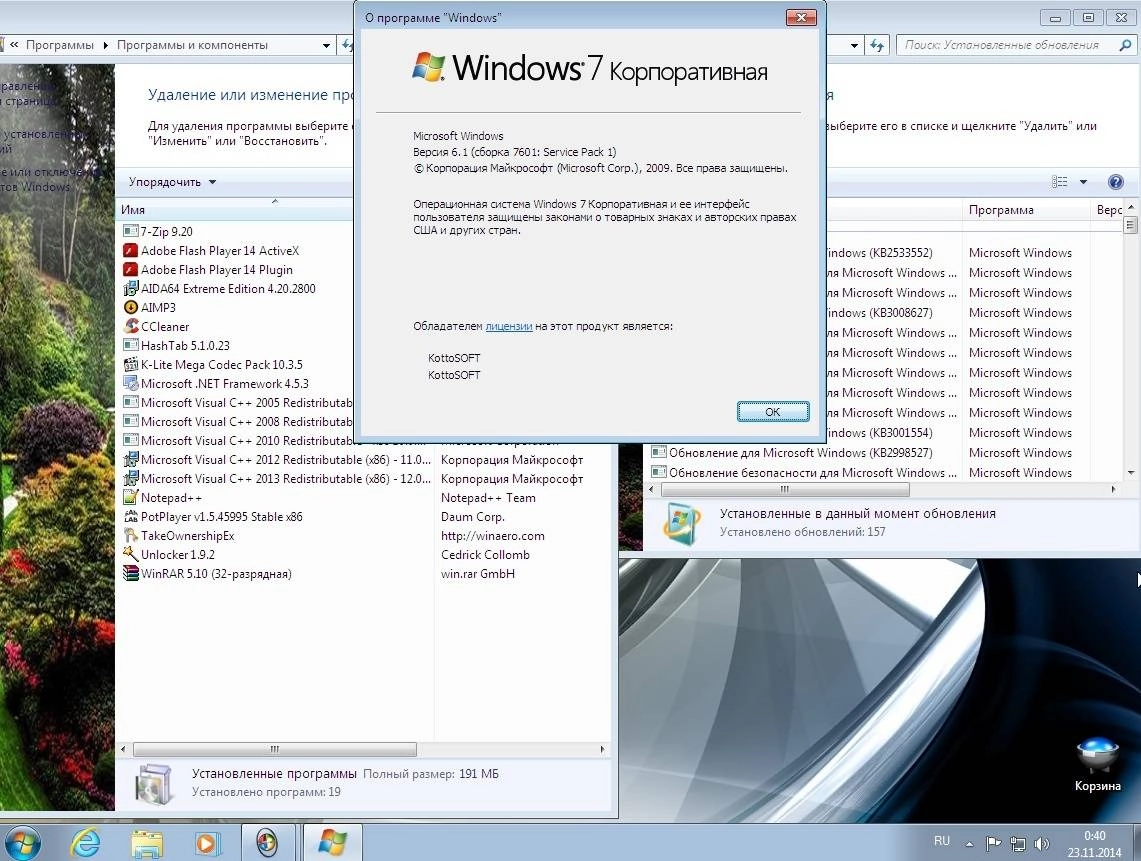Click Программы и компоненты breadcrumb
Screen dimensions: 1141x861
(192, 45)
